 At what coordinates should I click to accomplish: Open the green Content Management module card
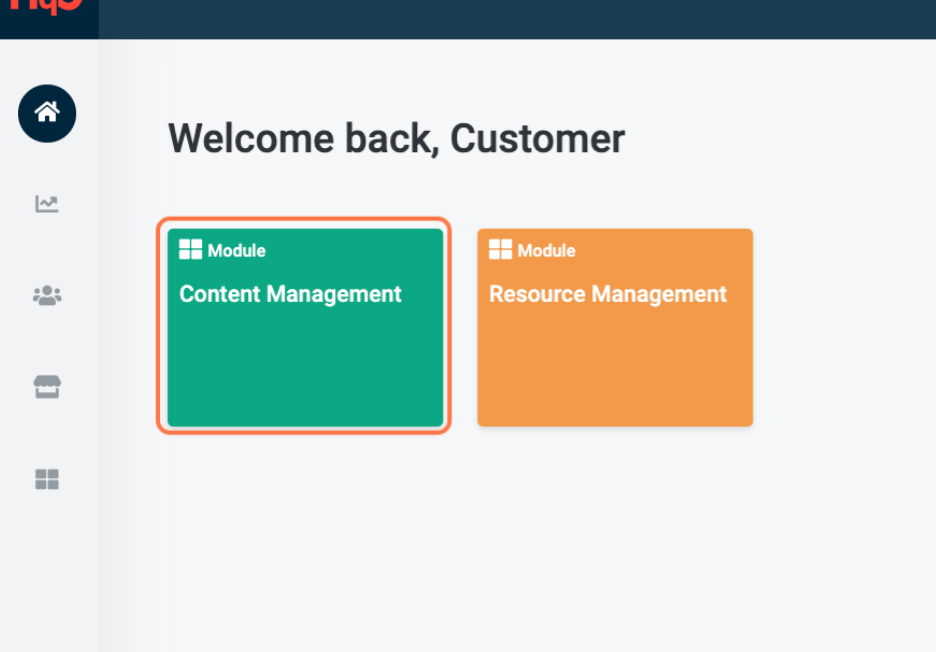click(x=305, y=327)
